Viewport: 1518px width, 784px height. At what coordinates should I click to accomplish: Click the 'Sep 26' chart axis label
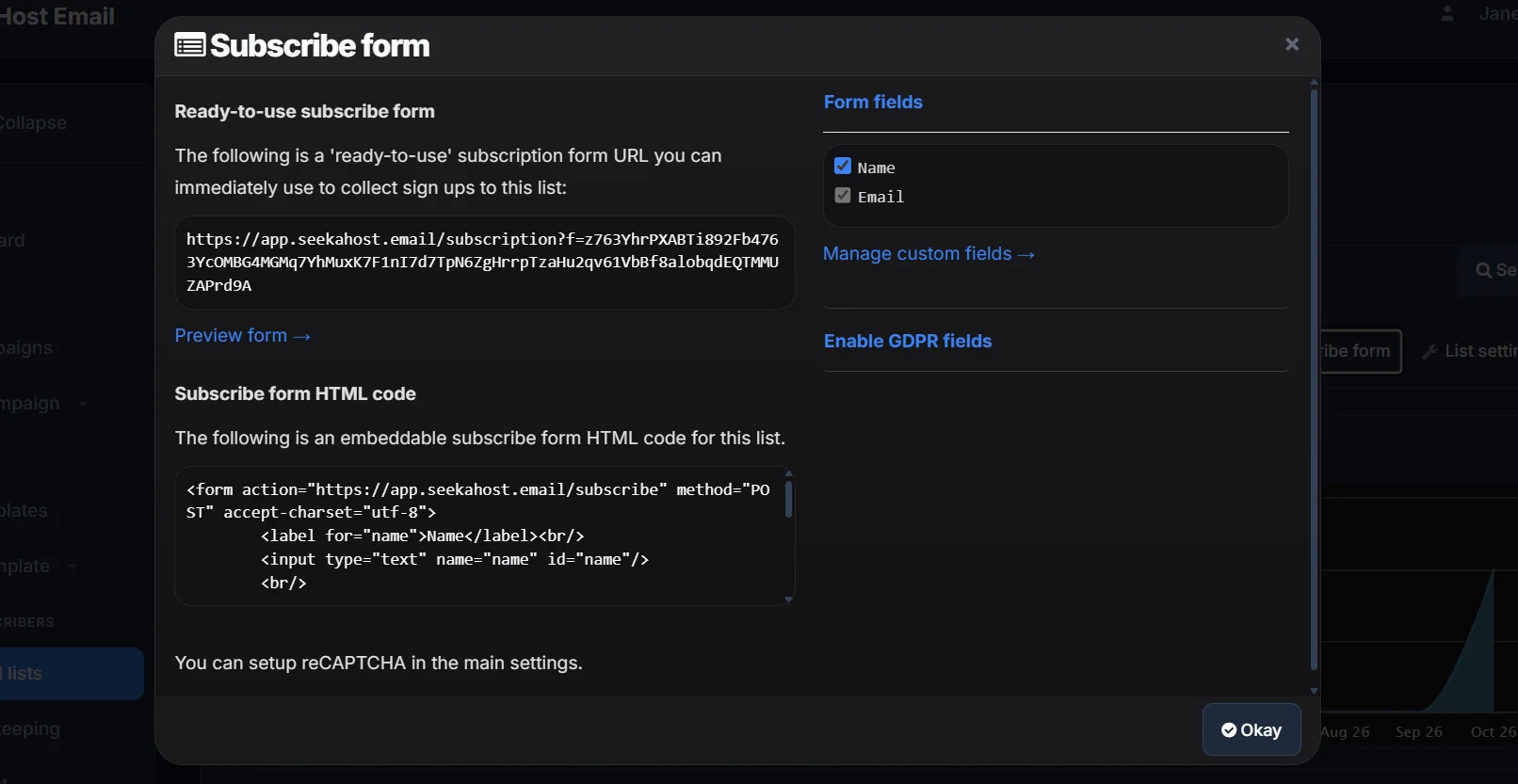pyautogui.click(x=1418, y=731)
